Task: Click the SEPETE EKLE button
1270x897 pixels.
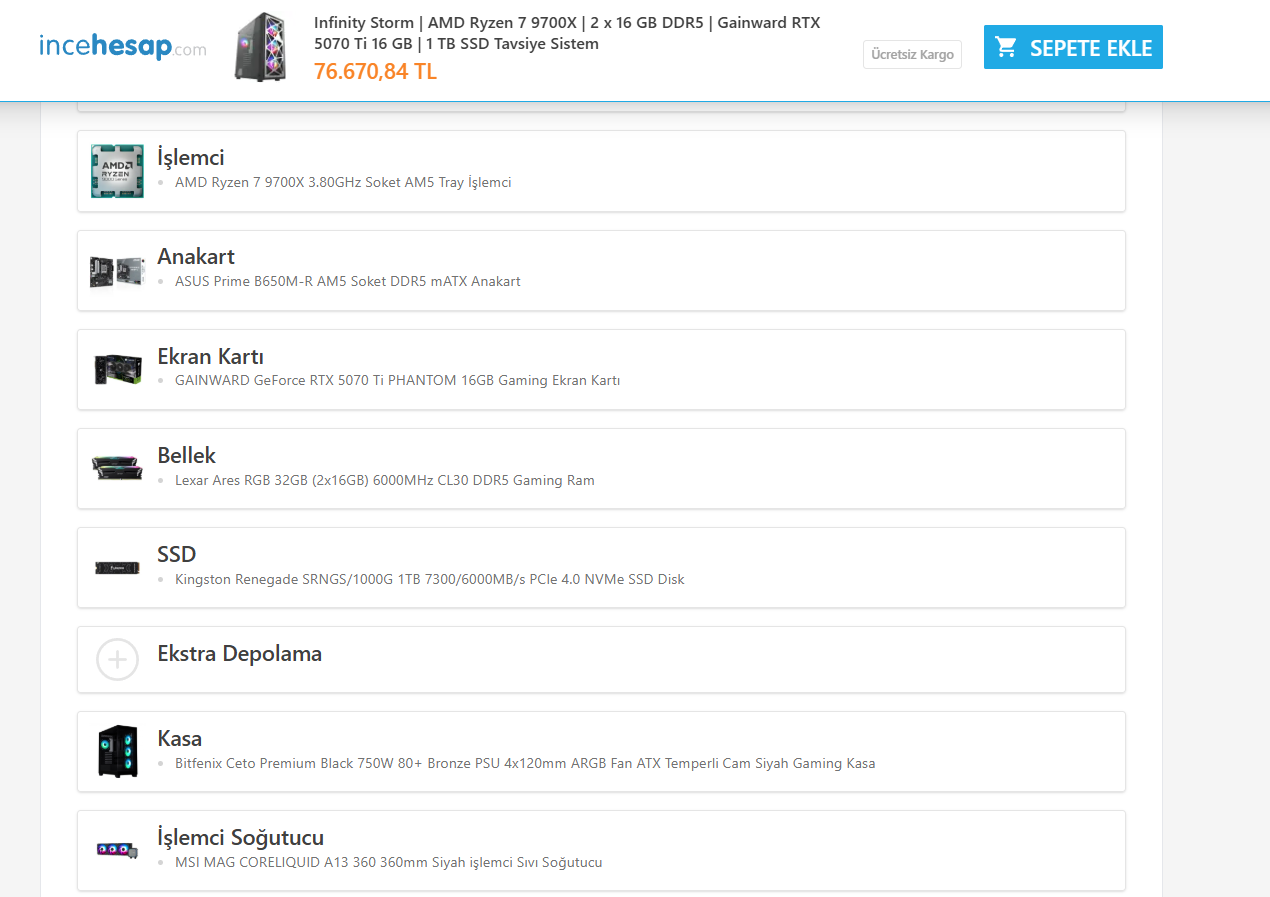Action: (x=1073, y=47)
